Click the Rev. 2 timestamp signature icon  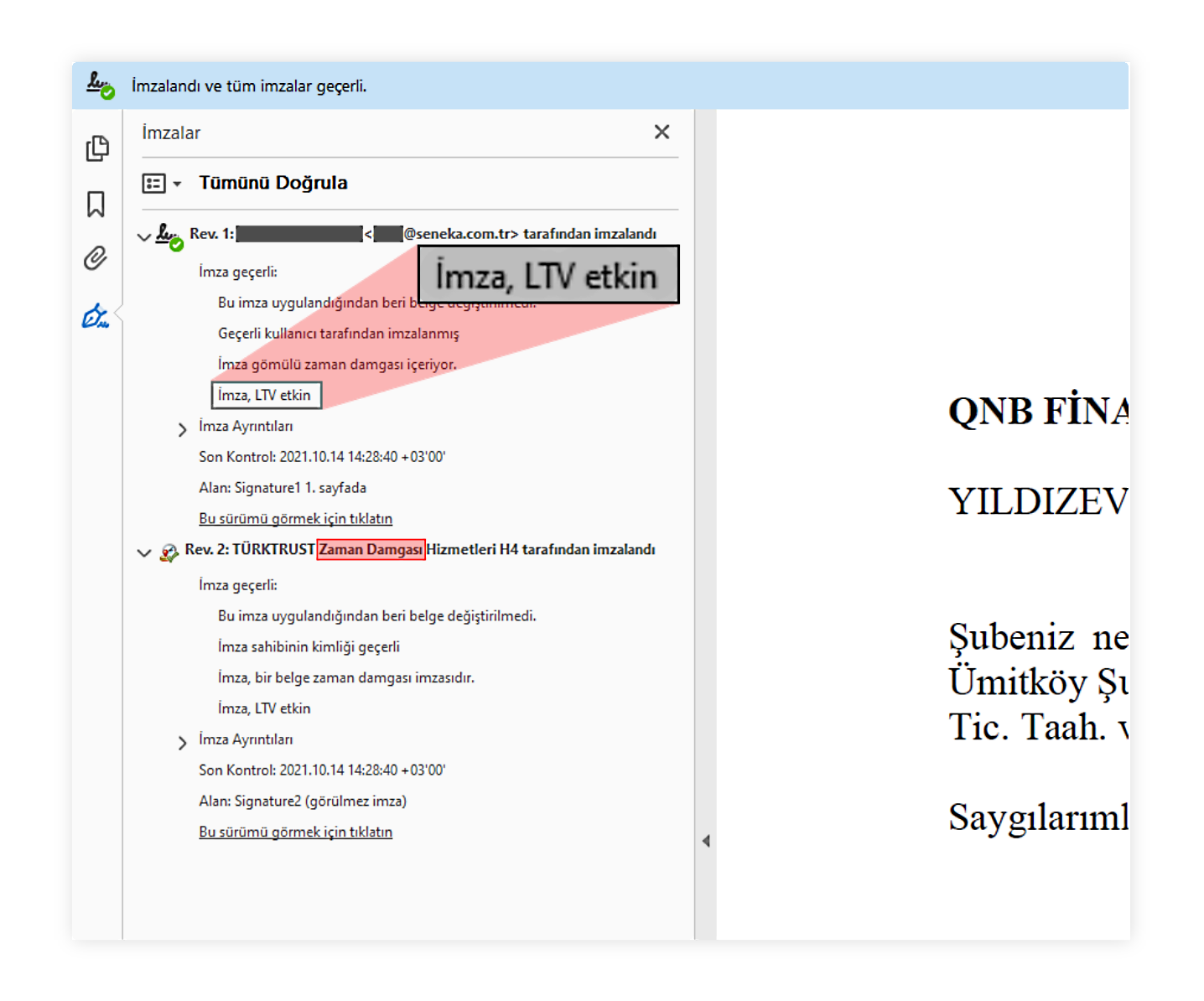(x=169, y=552)
